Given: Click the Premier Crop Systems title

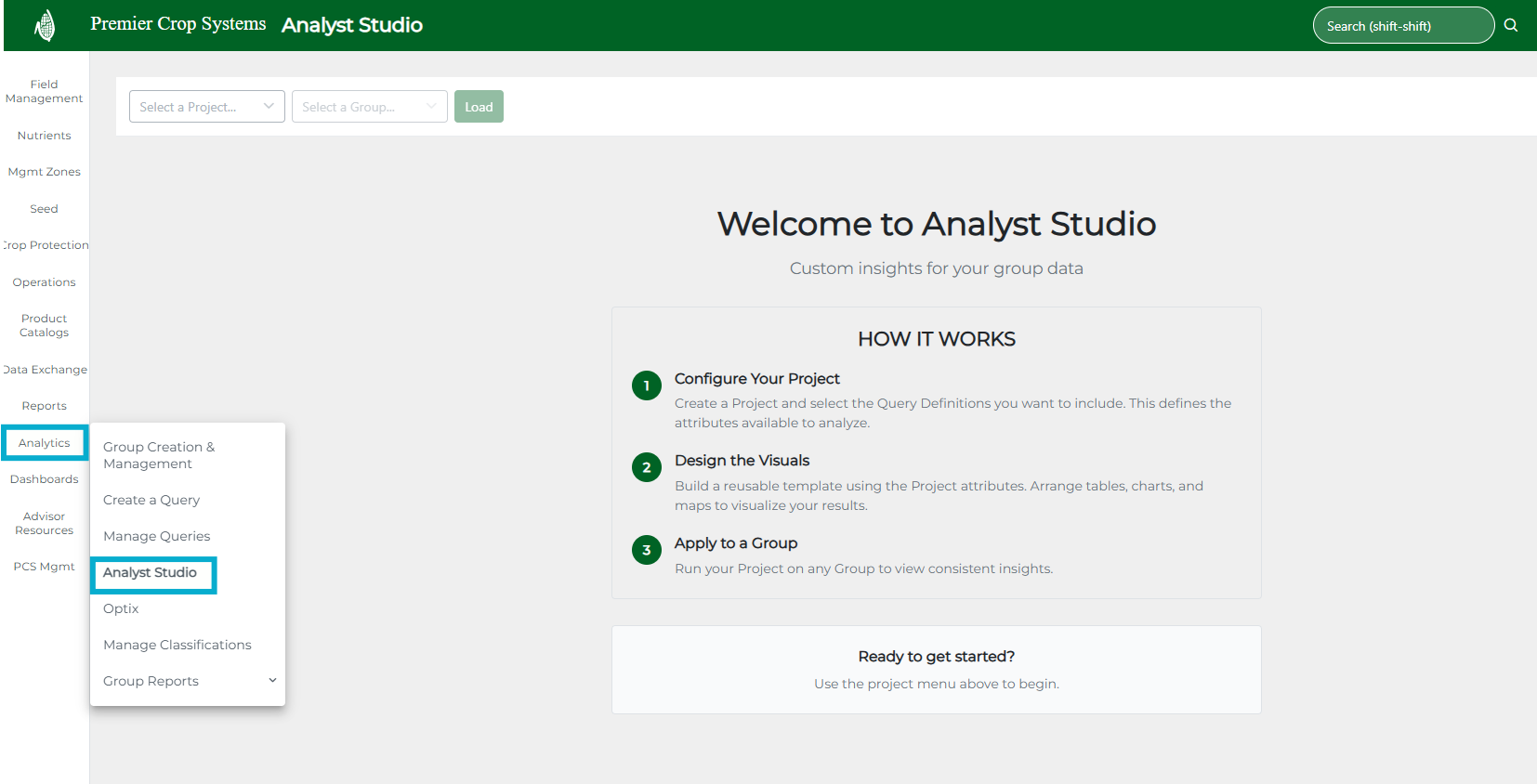Looking at the screenshot, I should point(178,24).
